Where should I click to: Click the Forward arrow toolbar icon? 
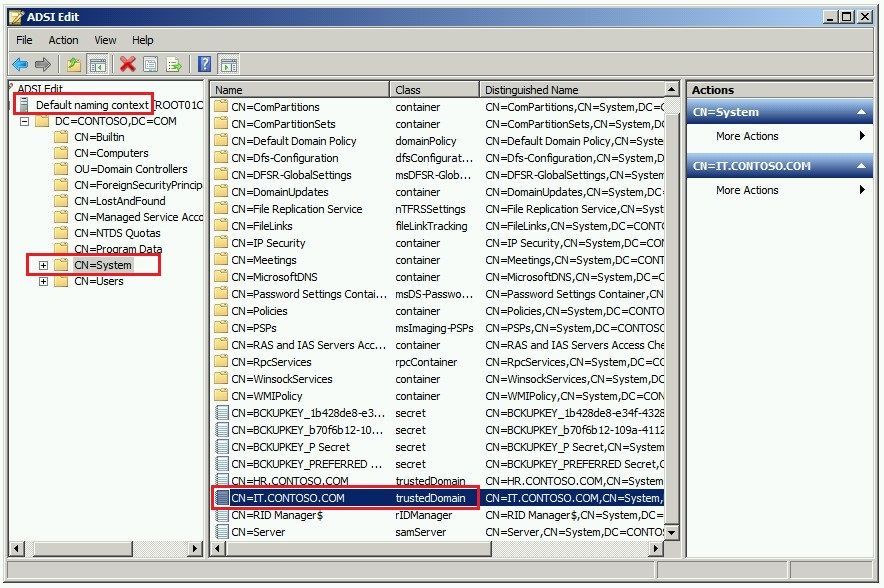pyautogui.click(x=43, y=64)
